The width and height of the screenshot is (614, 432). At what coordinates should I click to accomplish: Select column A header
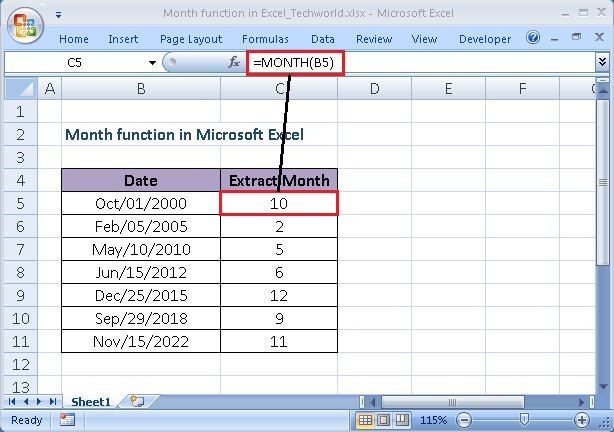click(50, 89)
